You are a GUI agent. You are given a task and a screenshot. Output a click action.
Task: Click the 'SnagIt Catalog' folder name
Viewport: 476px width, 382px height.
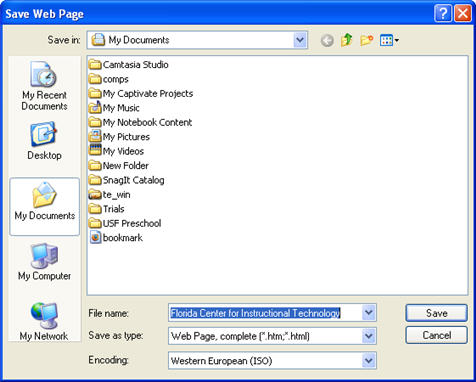click(133, 180)
